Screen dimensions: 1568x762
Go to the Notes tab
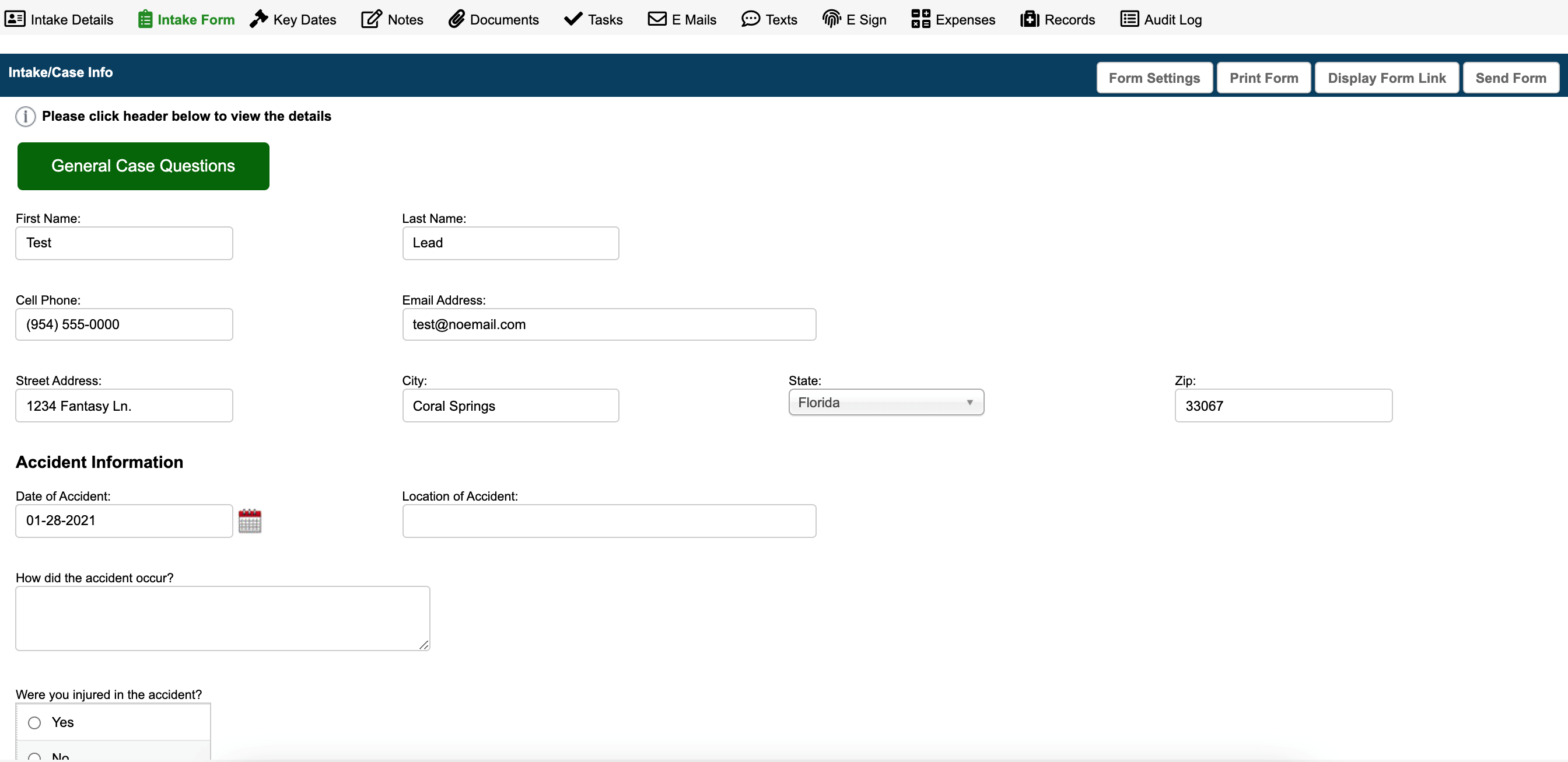[392, 19]
